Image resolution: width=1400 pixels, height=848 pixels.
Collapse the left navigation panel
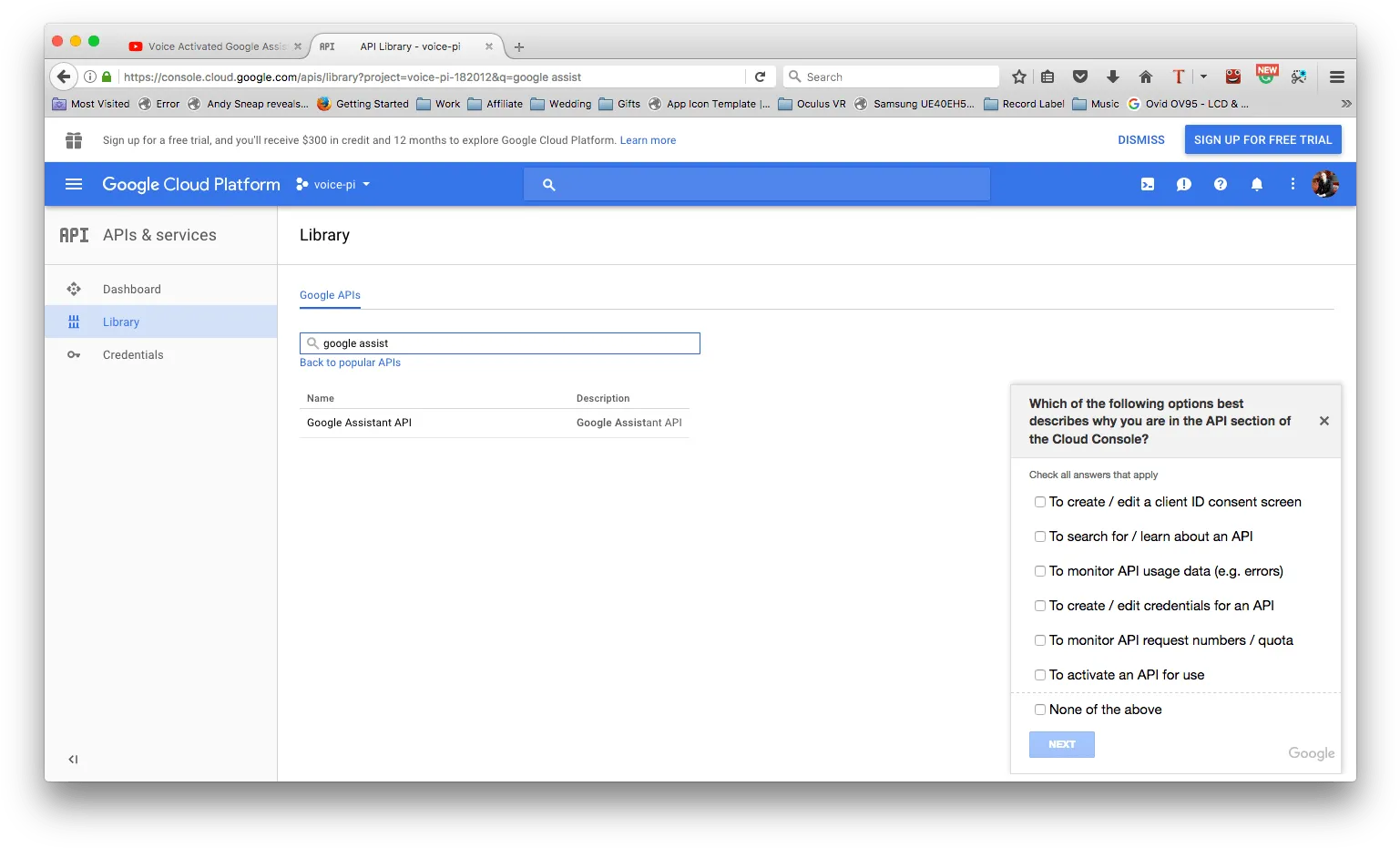[73, 759]
